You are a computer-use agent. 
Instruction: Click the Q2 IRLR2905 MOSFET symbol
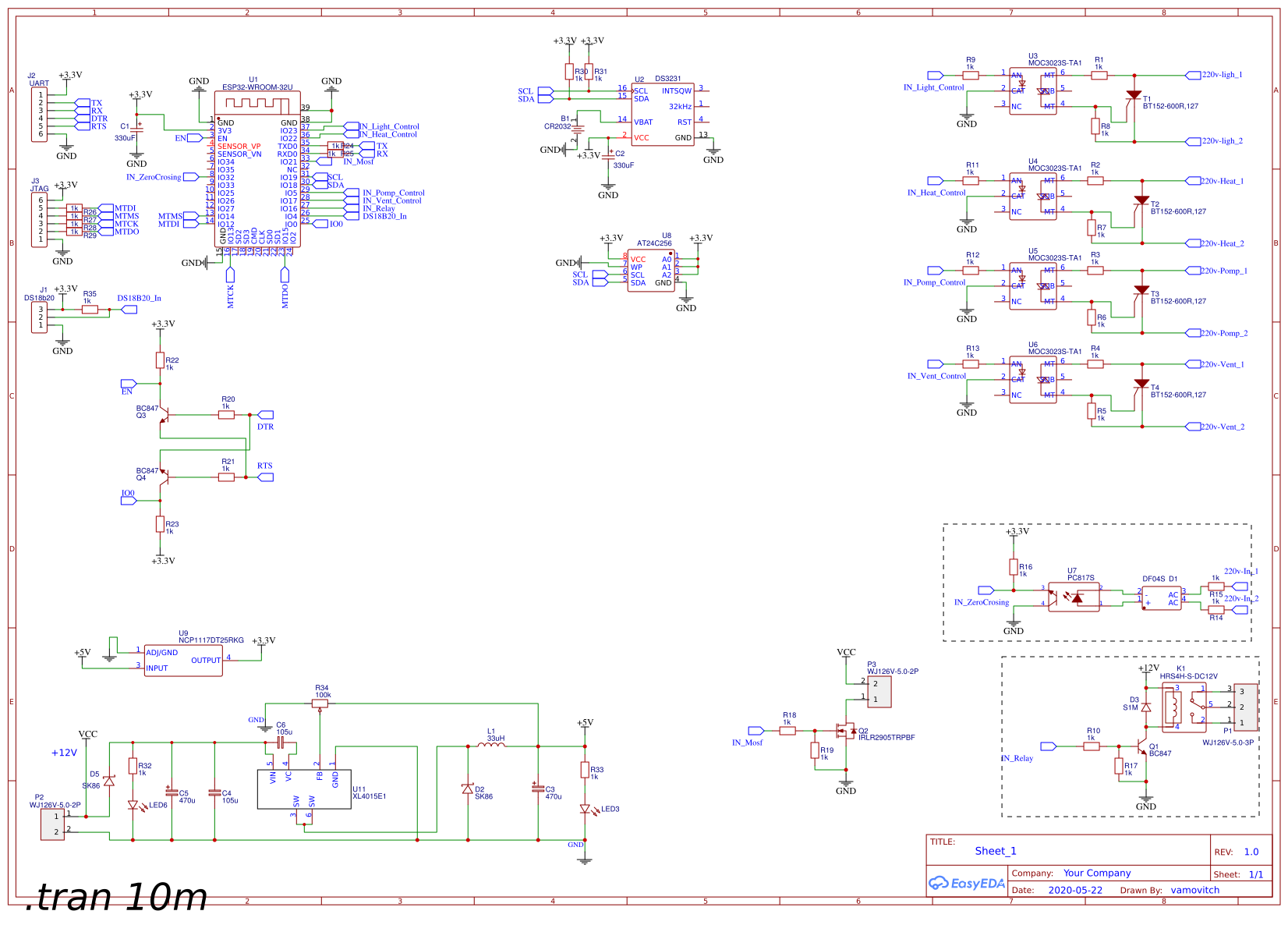coord(845,731)
